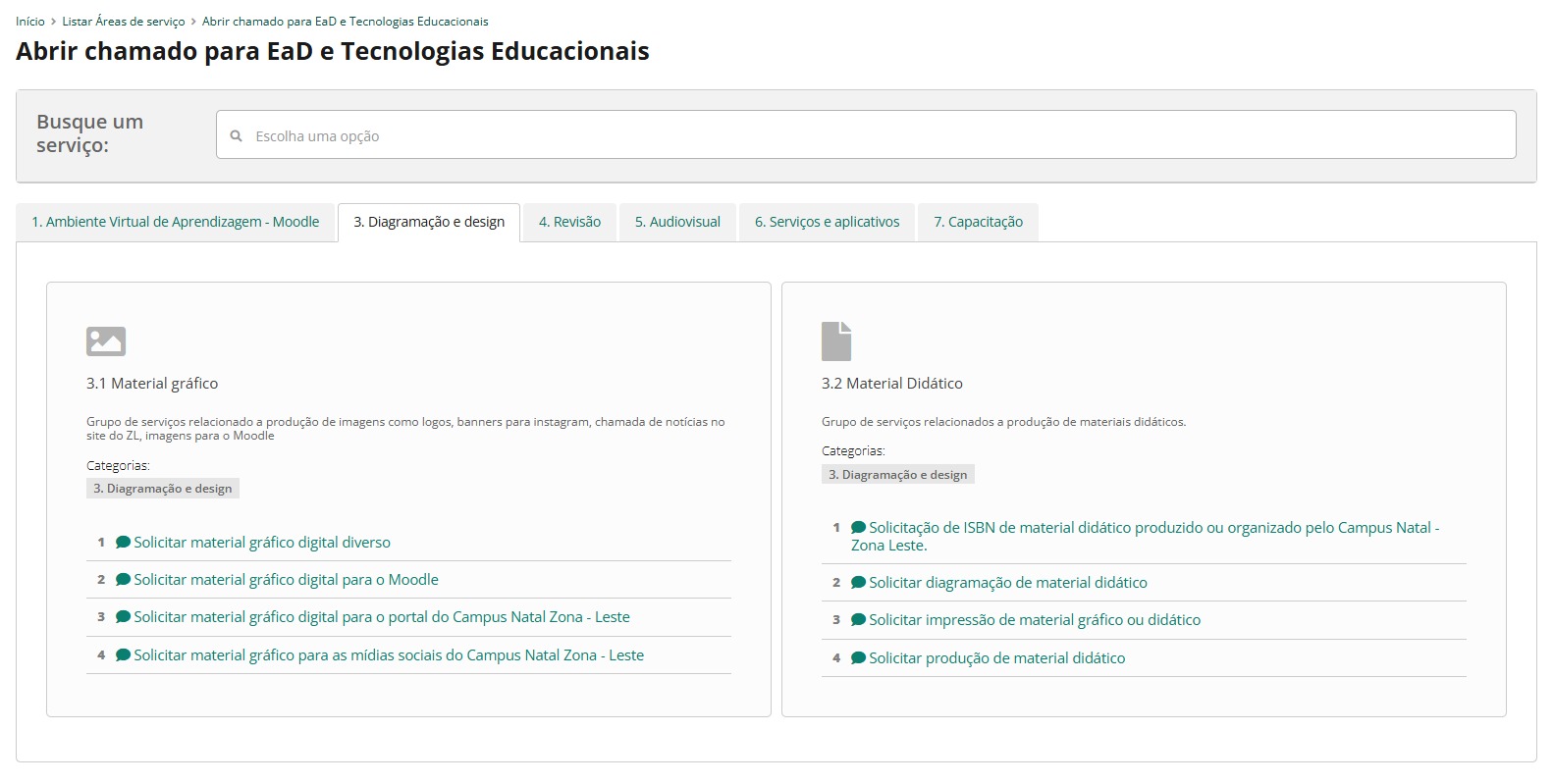Click speech bubble icon beside Solicitar produção

[858, 658]
